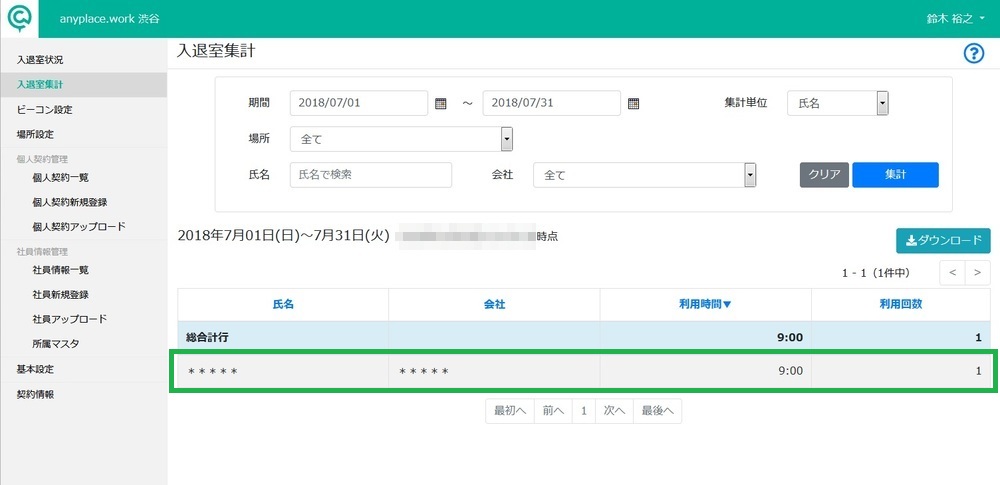Click the 最後へ pagination button
1000x485 pixels.
point(658,411)
